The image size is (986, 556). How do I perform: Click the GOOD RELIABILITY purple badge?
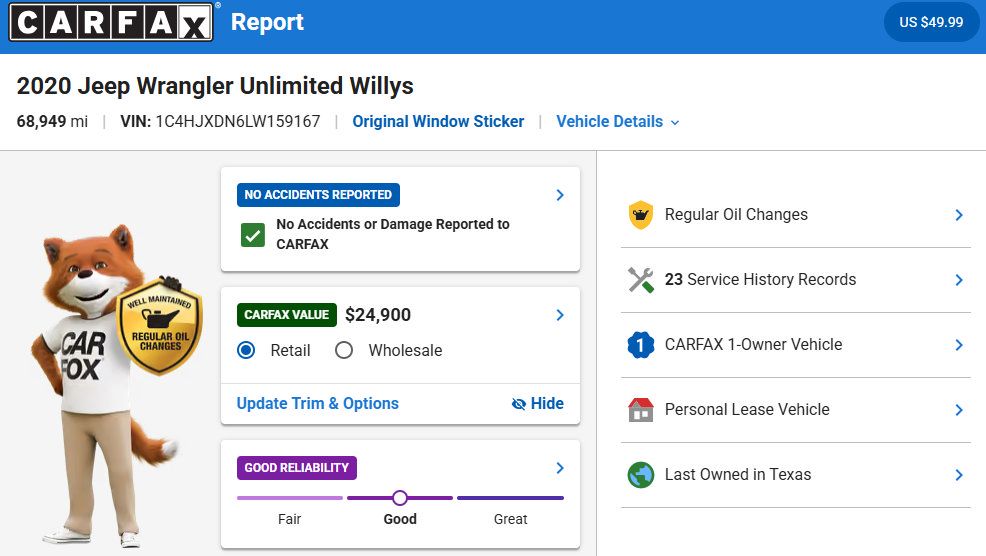(x=297, y=468)
